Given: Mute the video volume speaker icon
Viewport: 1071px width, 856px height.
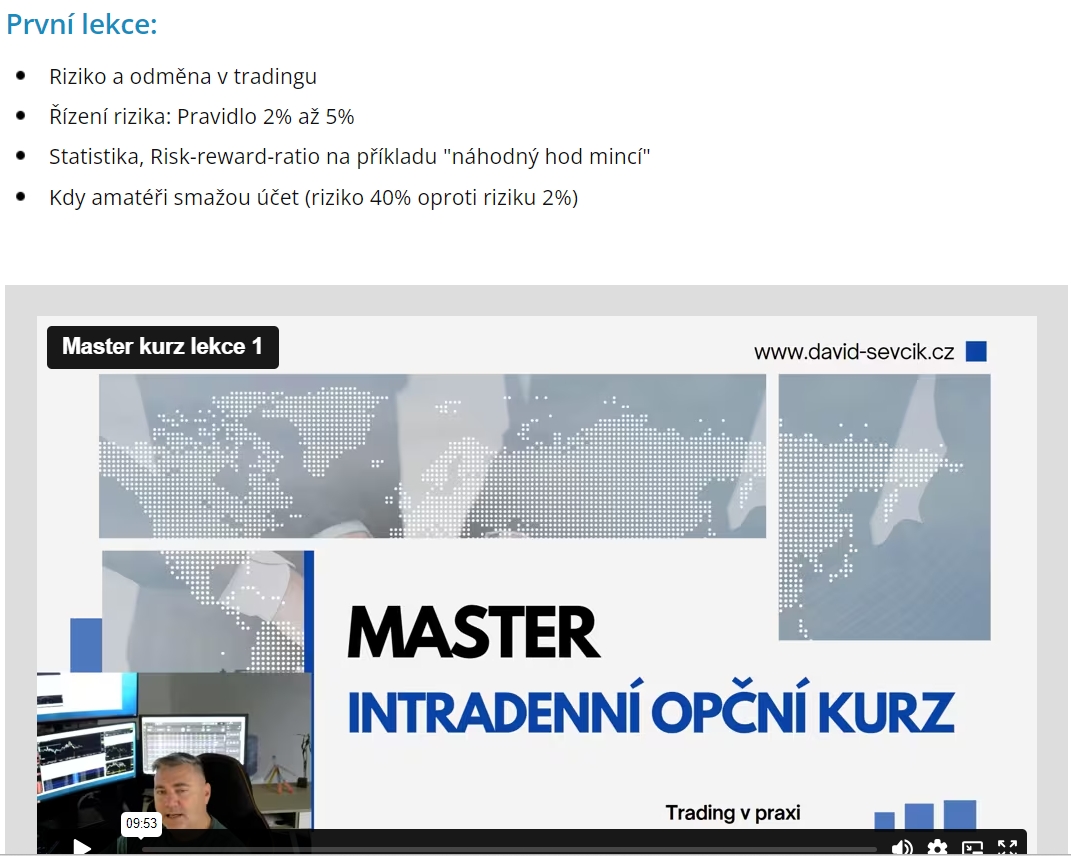Looking at the screenshot, I should coord(902,848).
